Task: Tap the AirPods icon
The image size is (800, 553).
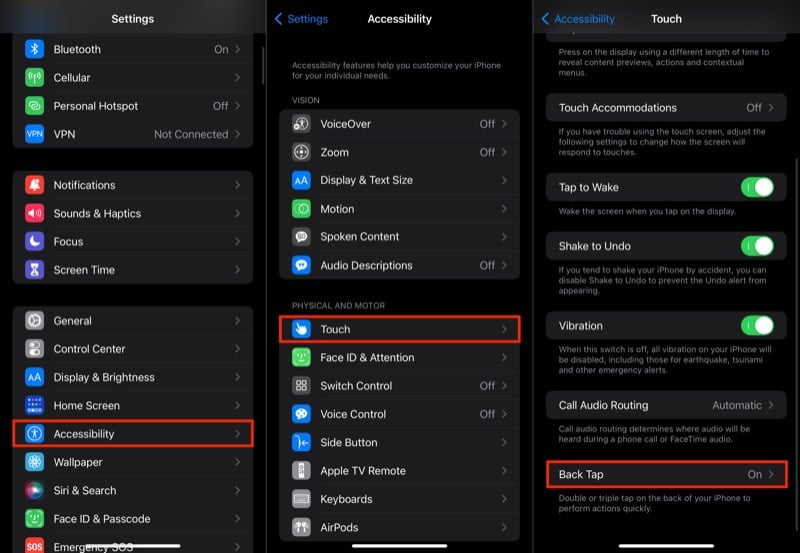Action: [302, 527]
